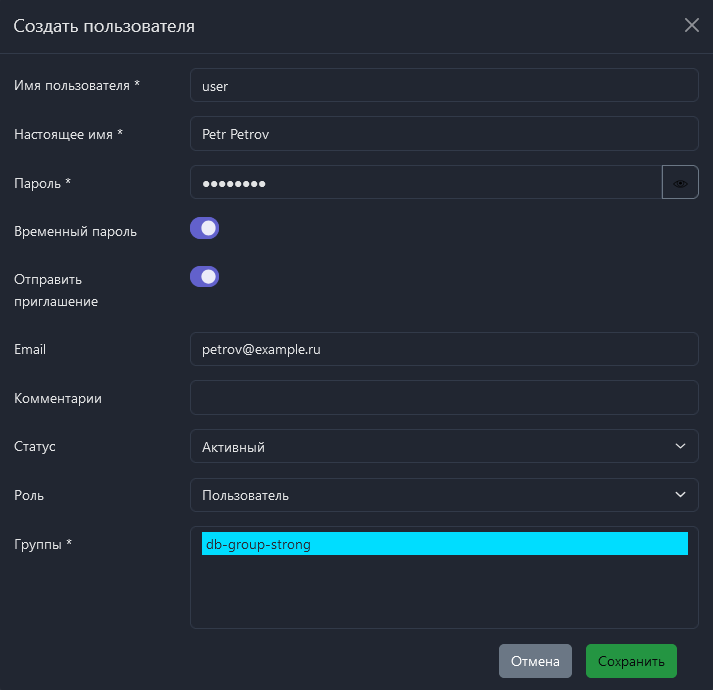Image resolution: width=713 pixels, height=690 pixels.
Task: Select db-group-strong in the Группы list
Action: coord(444,544)
